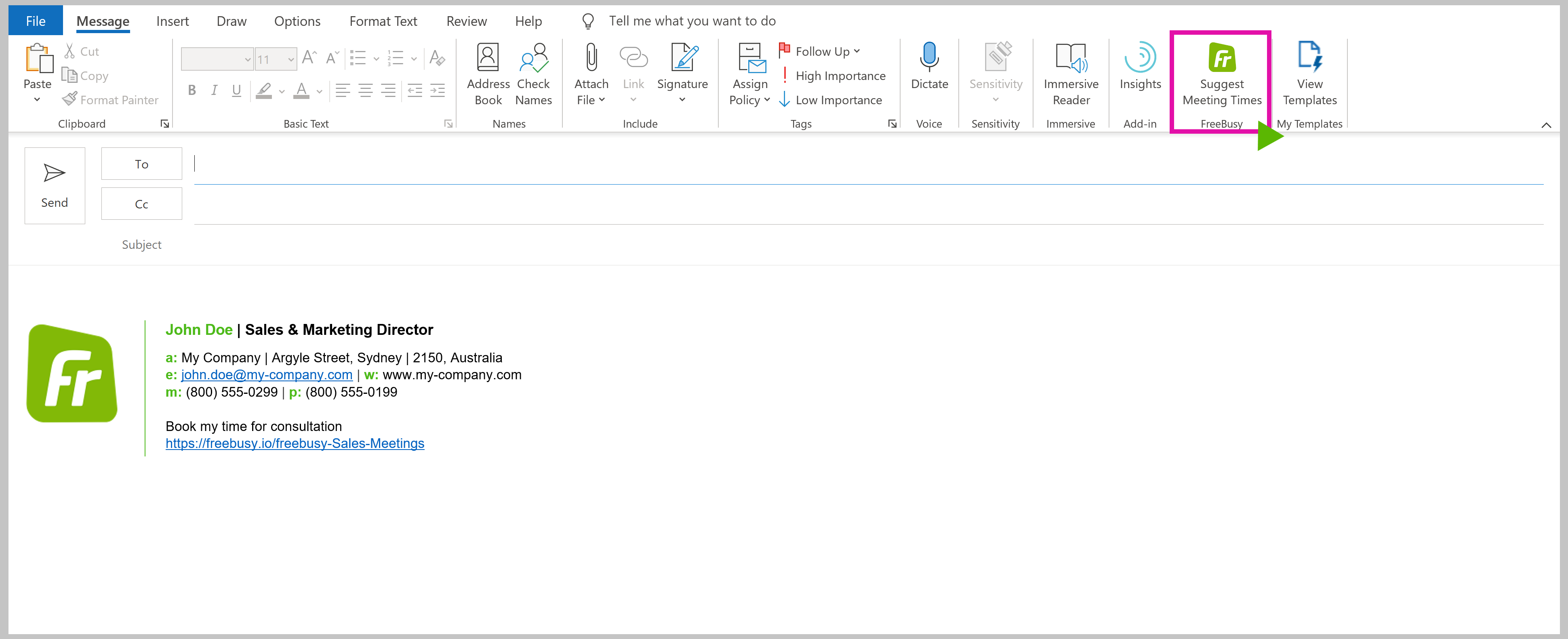Viewport: 1568px width, 639px height.
Task: Toggle High Importance tag
Action: (x=833, y=76)
